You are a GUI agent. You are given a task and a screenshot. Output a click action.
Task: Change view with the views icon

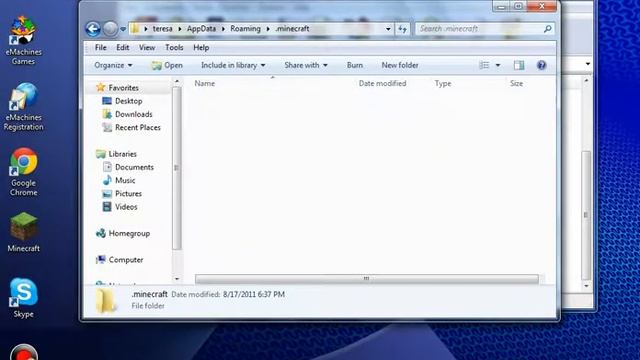(x=484, y=65)
